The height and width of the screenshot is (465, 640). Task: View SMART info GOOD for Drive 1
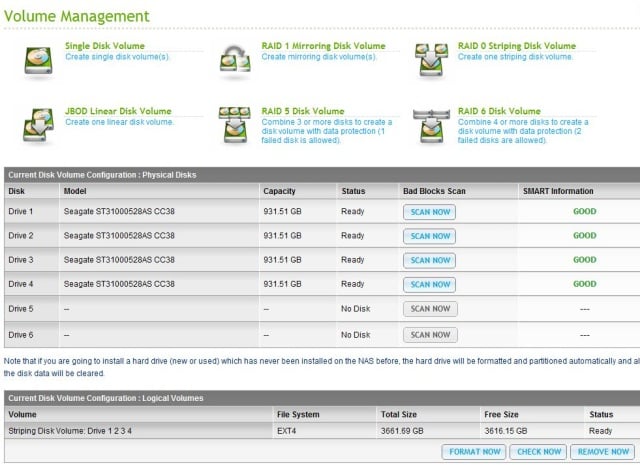tap(584, 211)
